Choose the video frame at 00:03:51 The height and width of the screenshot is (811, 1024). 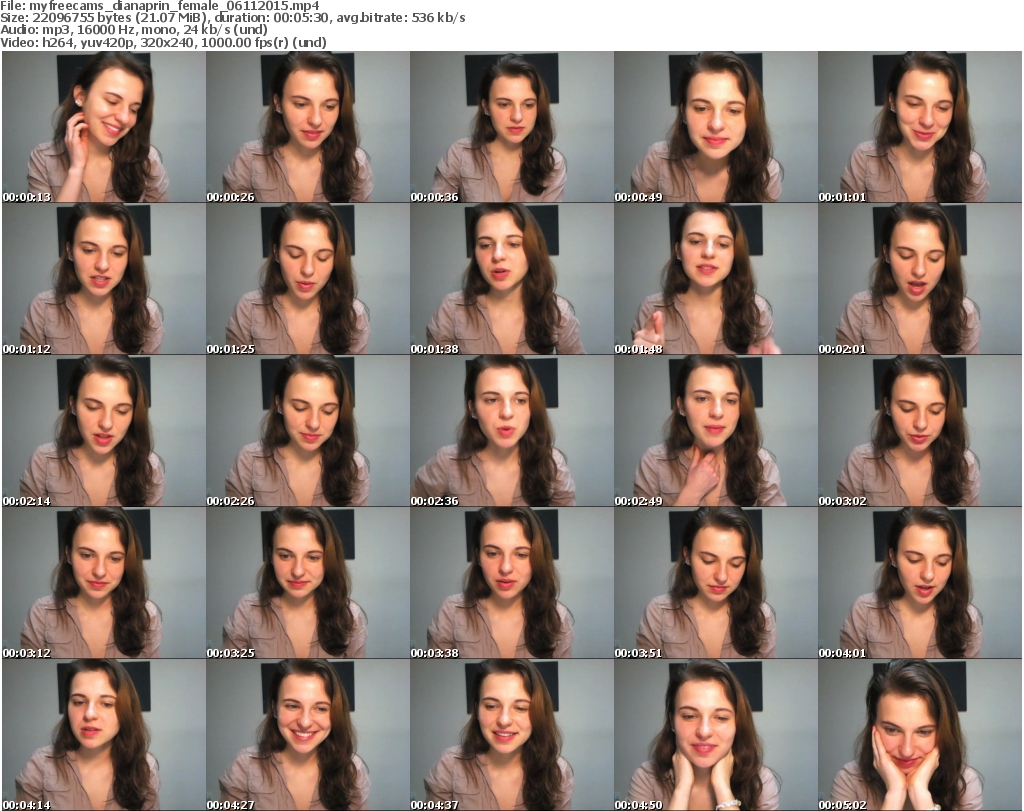tap(715, 583)
